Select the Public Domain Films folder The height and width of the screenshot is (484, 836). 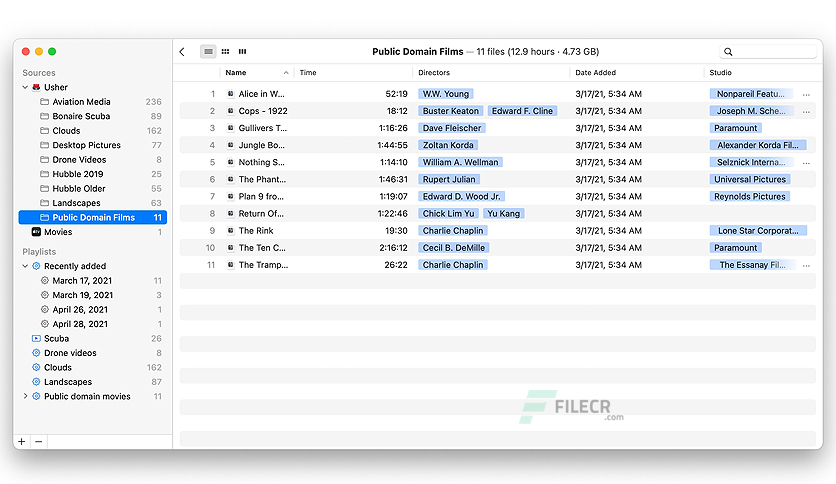tap(93, 217)
